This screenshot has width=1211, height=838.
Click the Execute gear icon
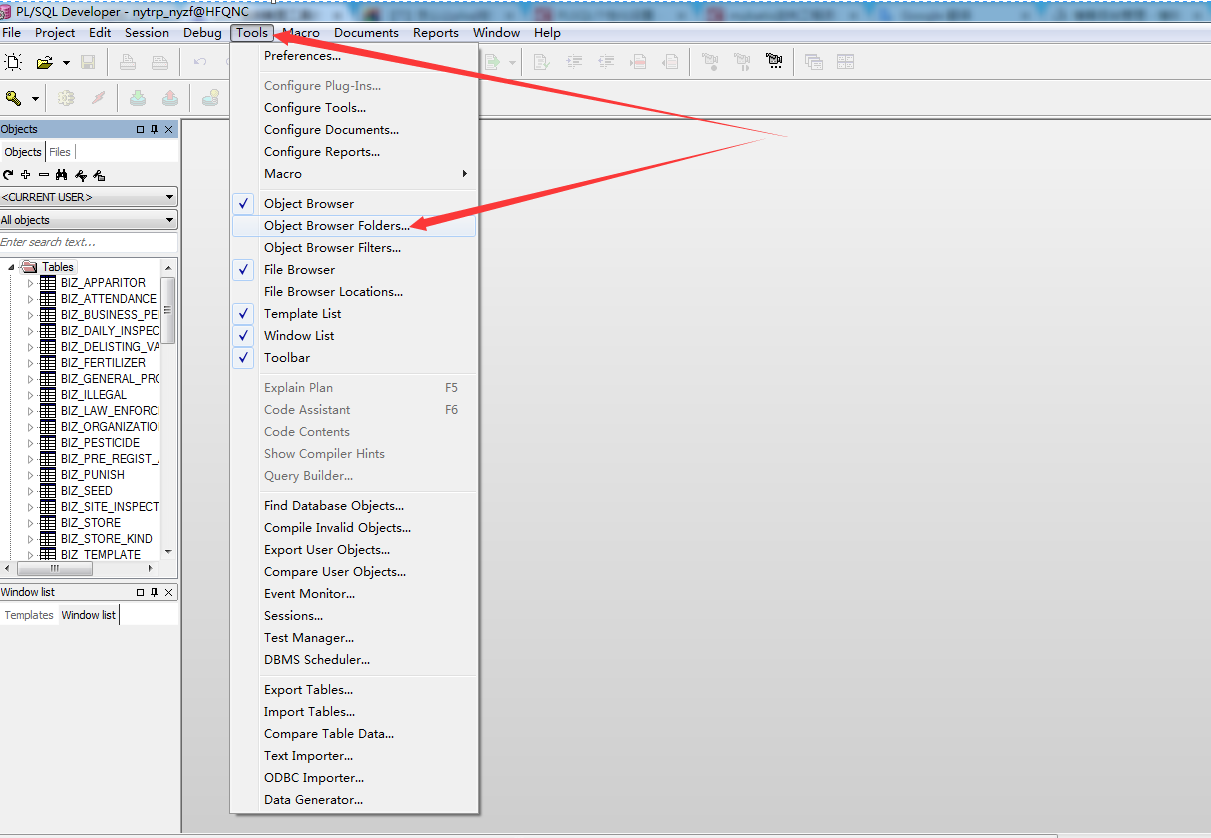point(66,98)
